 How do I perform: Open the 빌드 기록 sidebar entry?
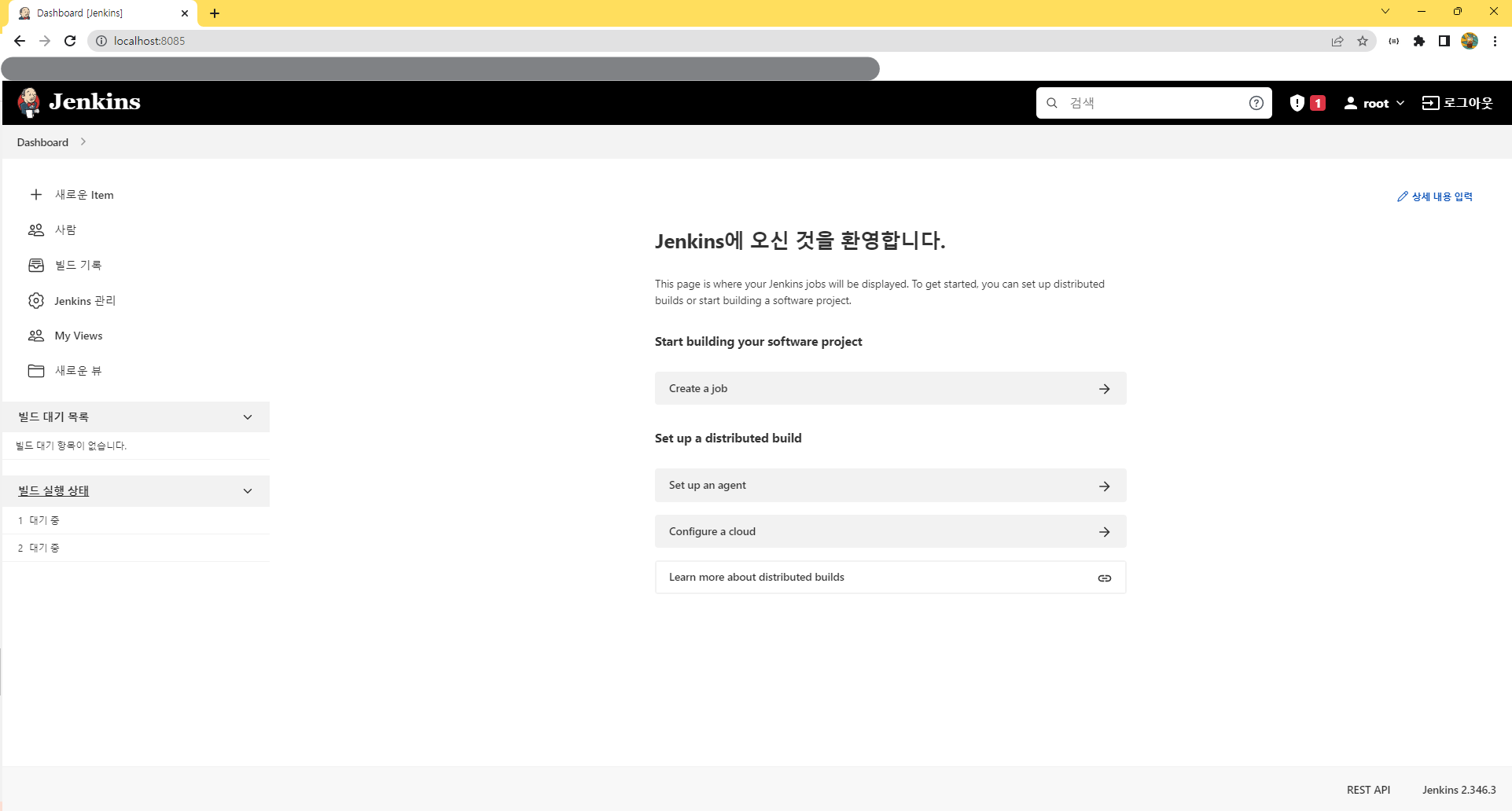79,265
